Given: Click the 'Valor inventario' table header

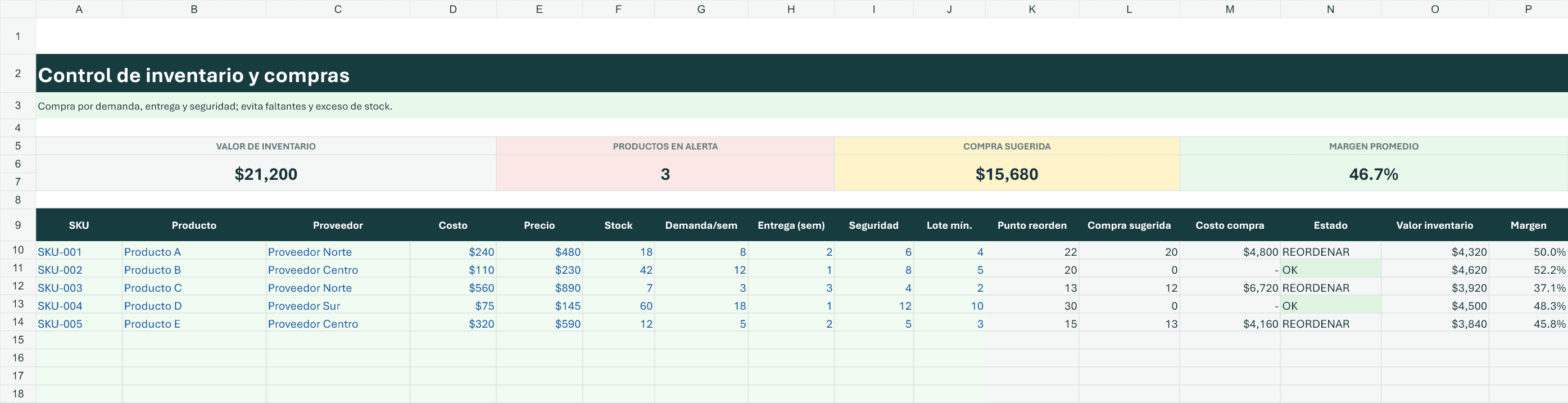Looking at the screenshot, I should 1435,225.
